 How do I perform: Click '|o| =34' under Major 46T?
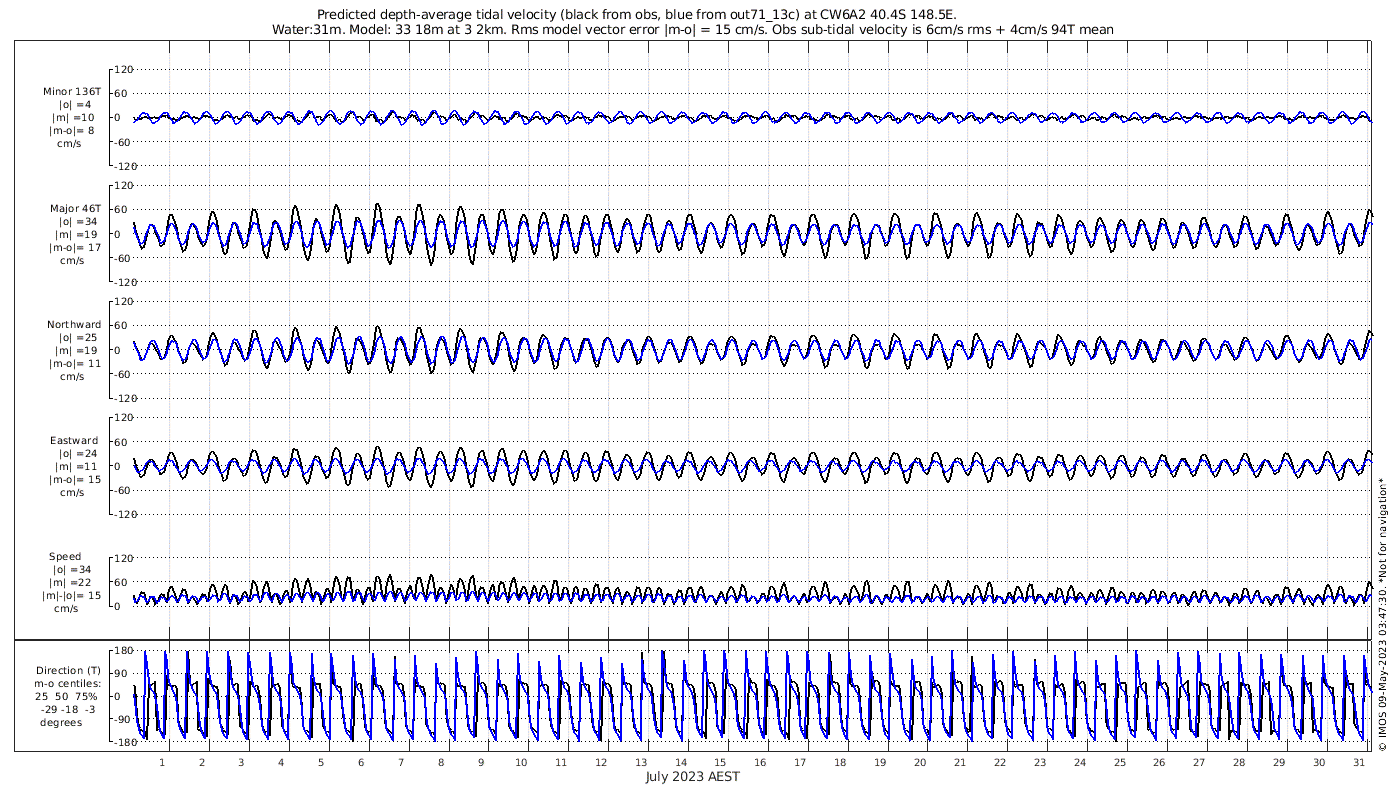tap(77, 221)
